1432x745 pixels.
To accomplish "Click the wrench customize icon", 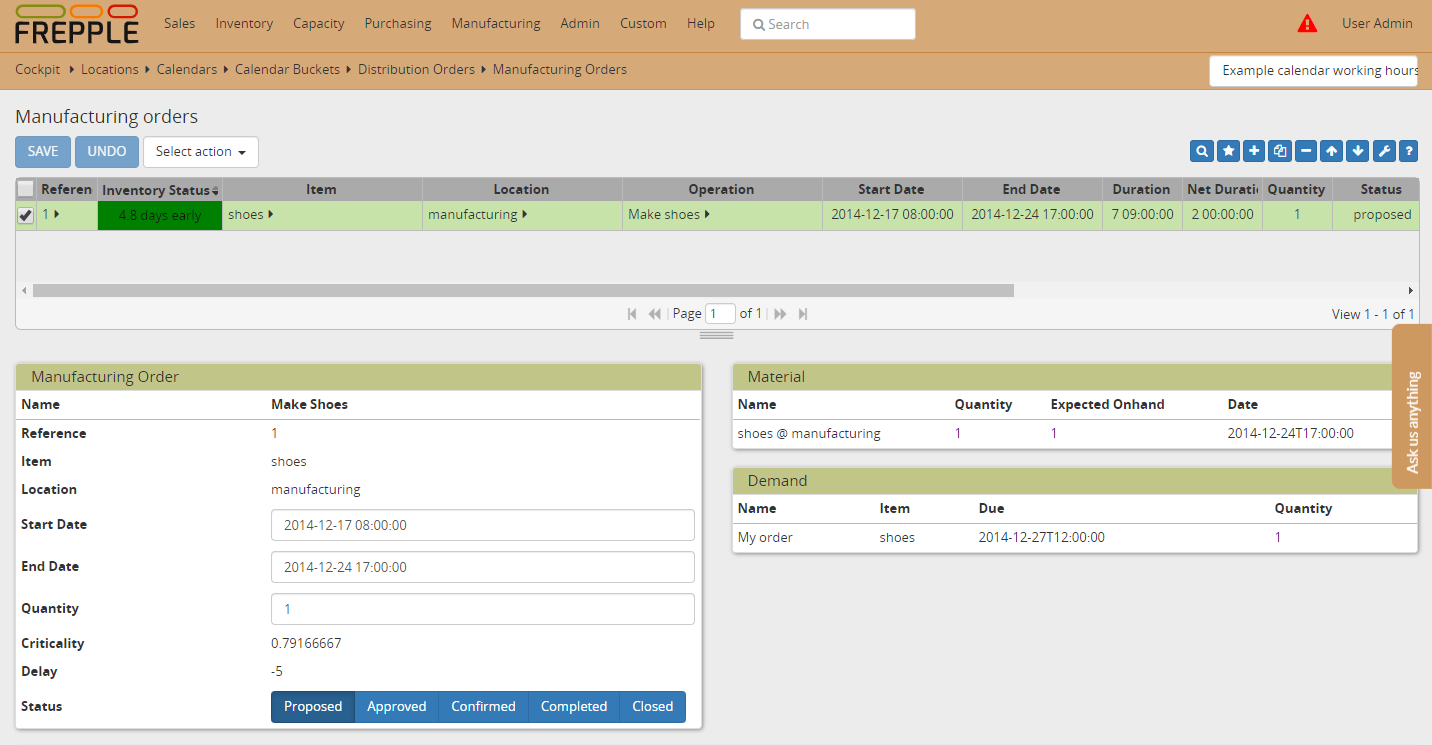I will 1384,151.
